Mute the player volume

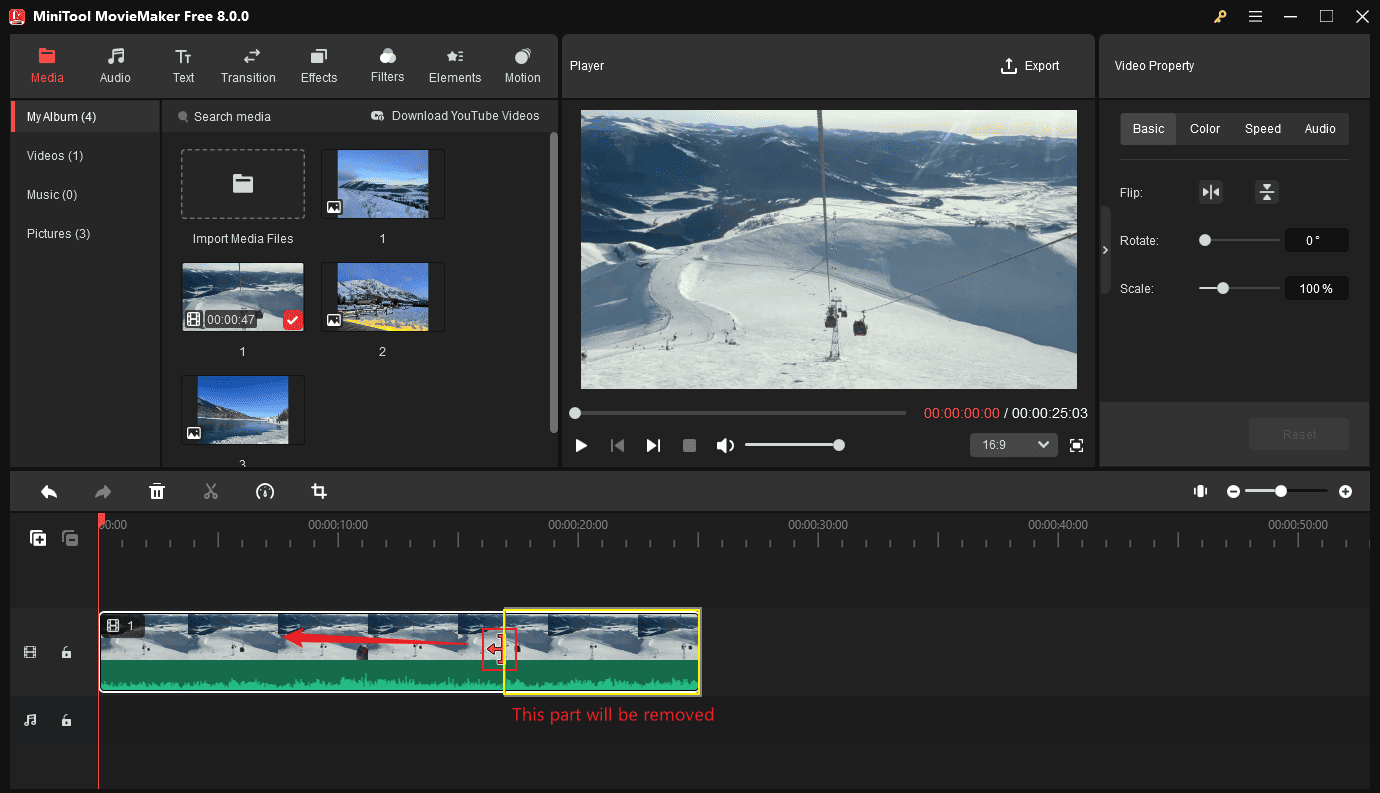coord(725,445)
